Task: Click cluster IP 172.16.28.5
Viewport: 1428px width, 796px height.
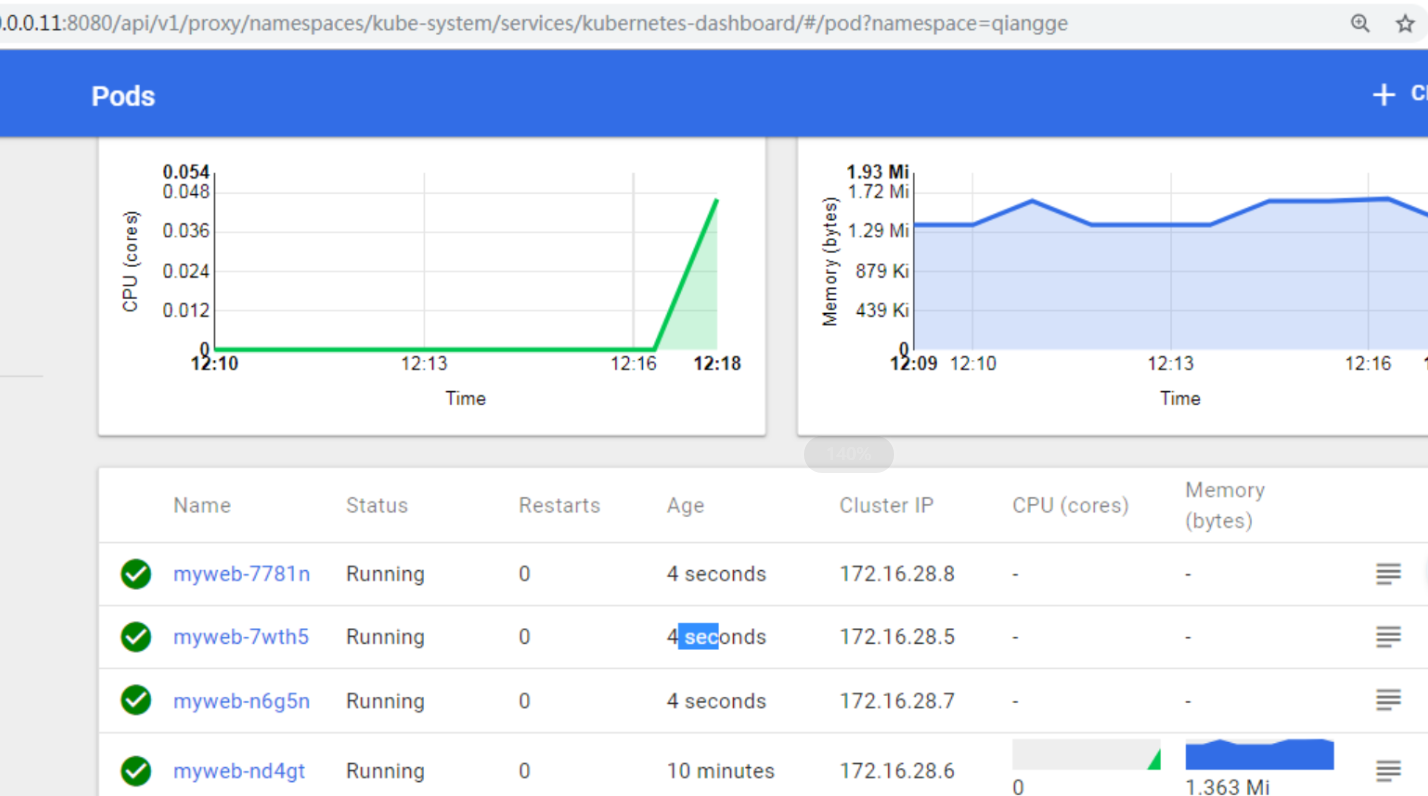Action: [897, 637]
